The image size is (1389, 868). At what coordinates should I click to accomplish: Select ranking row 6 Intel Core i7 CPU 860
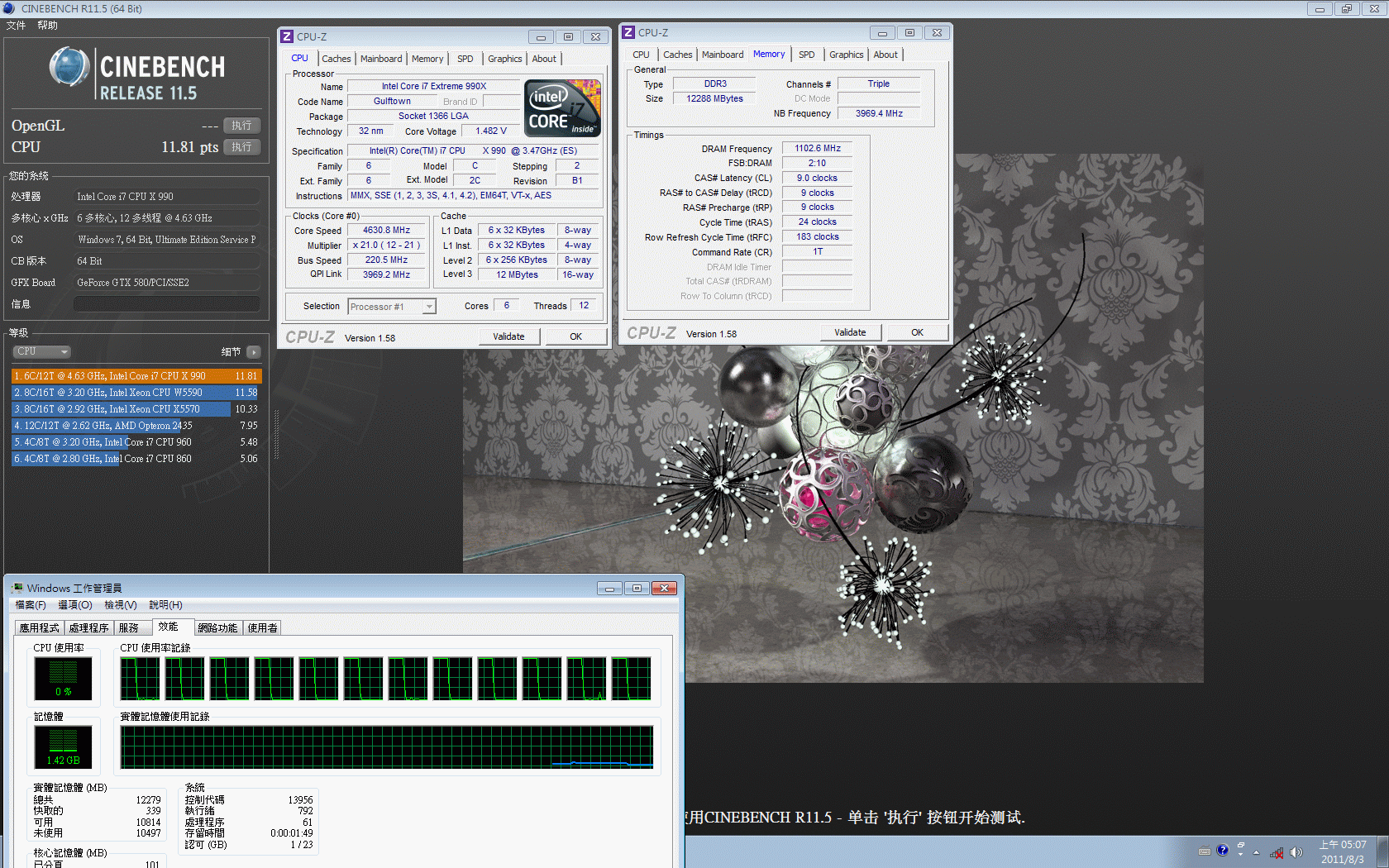click(x=136, y=459)
